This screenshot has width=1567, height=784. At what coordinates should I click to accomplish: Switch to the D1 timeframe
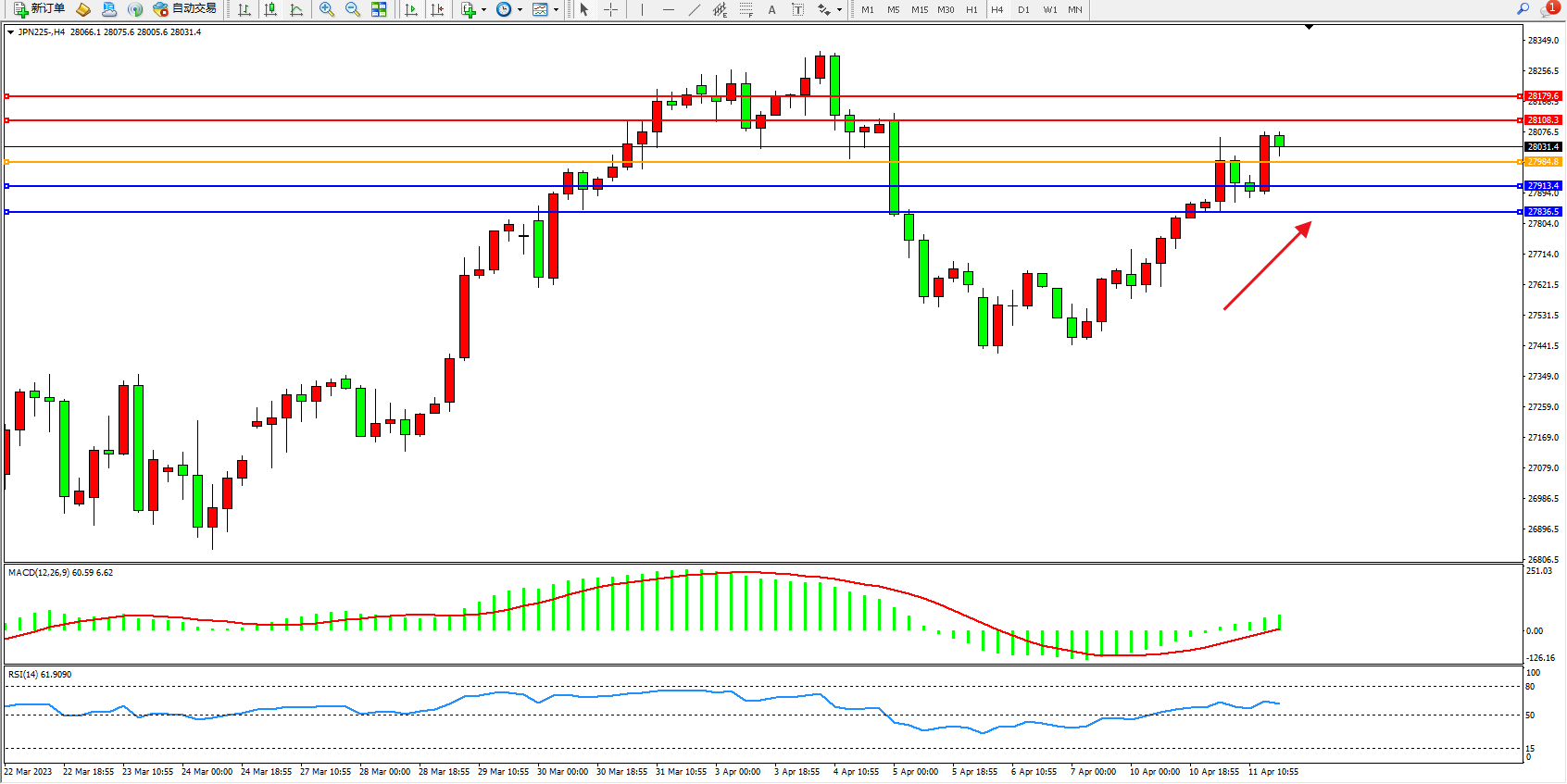pyautogui.click(x=1023, y=9)
